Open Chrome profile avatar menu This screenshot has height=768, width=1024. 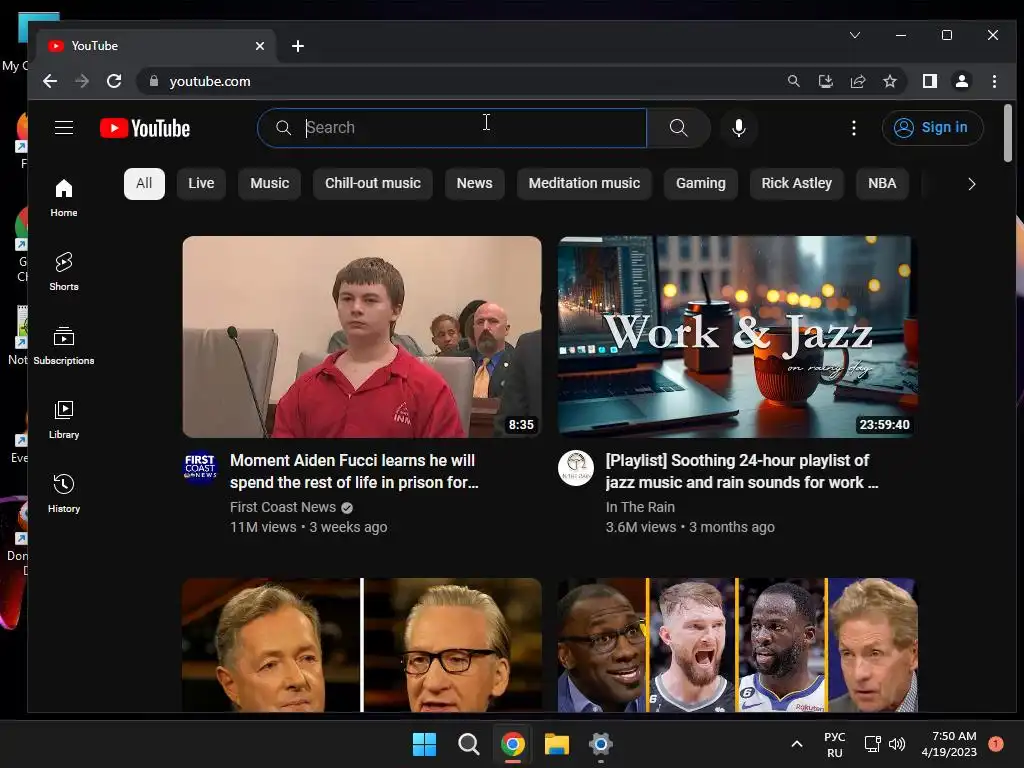point(962,81)
